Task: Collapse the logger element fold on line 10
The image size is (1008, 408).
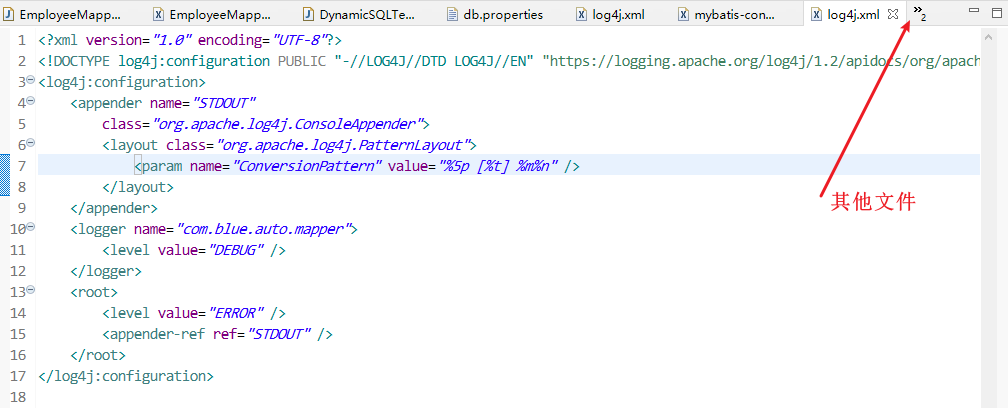Action: (x=31, y=227)
